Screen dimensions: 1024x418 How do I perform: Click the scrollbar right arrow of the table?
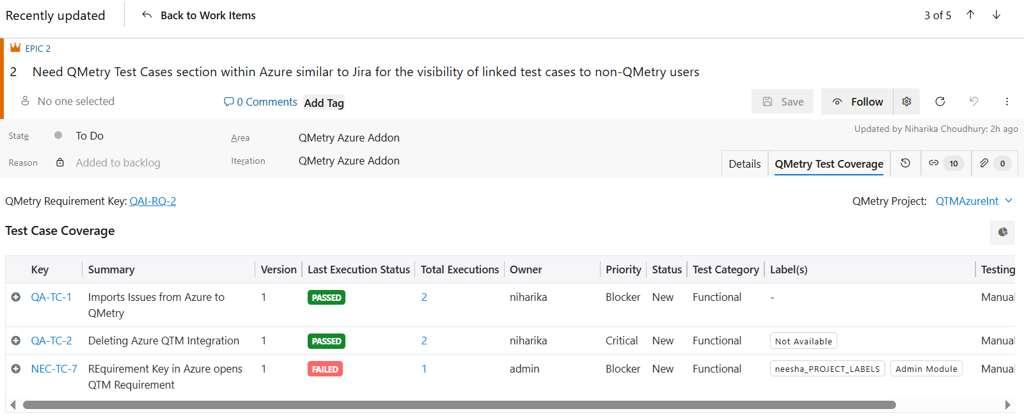[1008, 405]
